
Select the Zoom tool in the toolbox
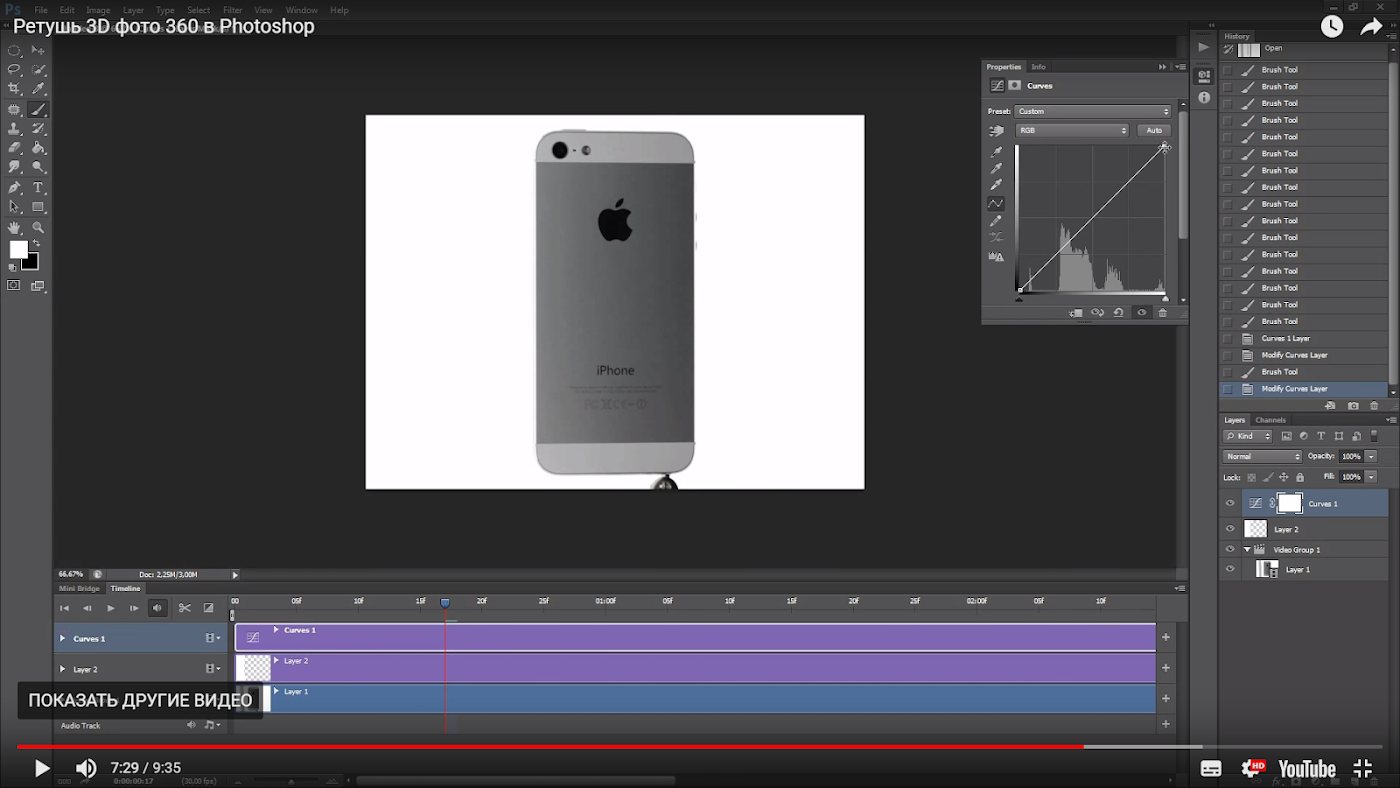(x=38, y=228)
